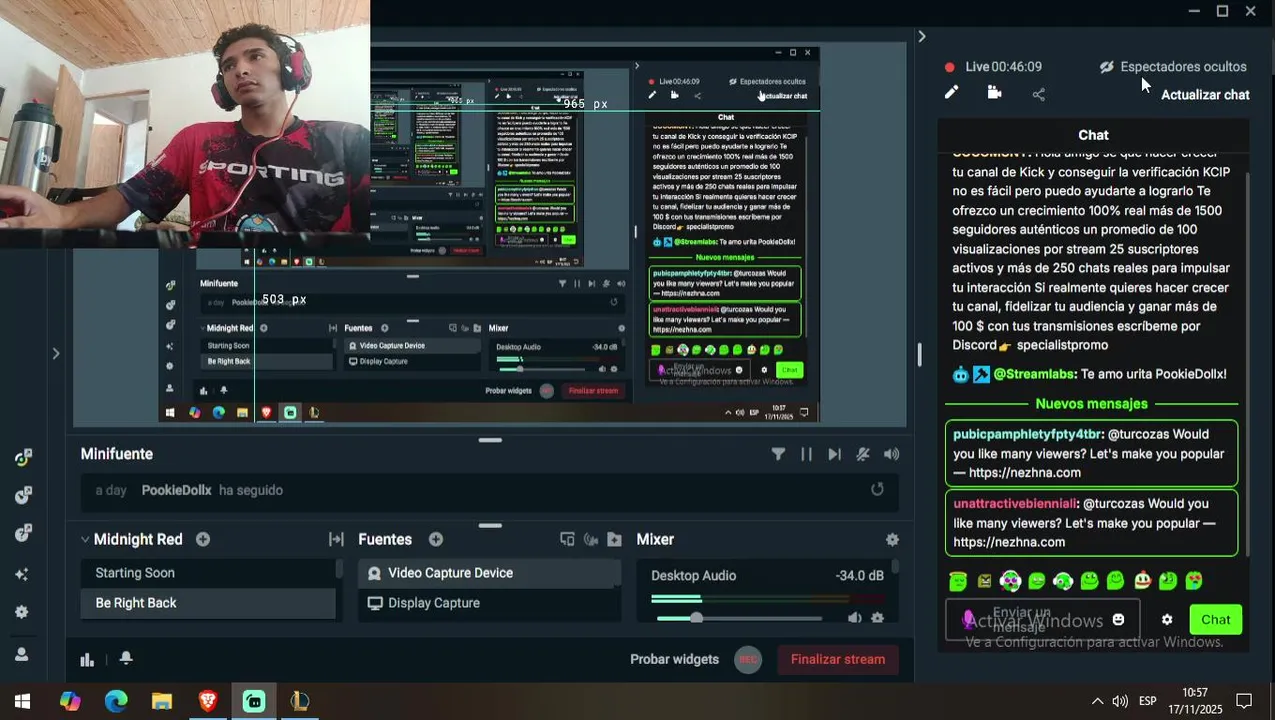The image size is (1275, 720).
Task: Toggle selective recording icon in Fuentes header
Action: [x=591, y=539]
